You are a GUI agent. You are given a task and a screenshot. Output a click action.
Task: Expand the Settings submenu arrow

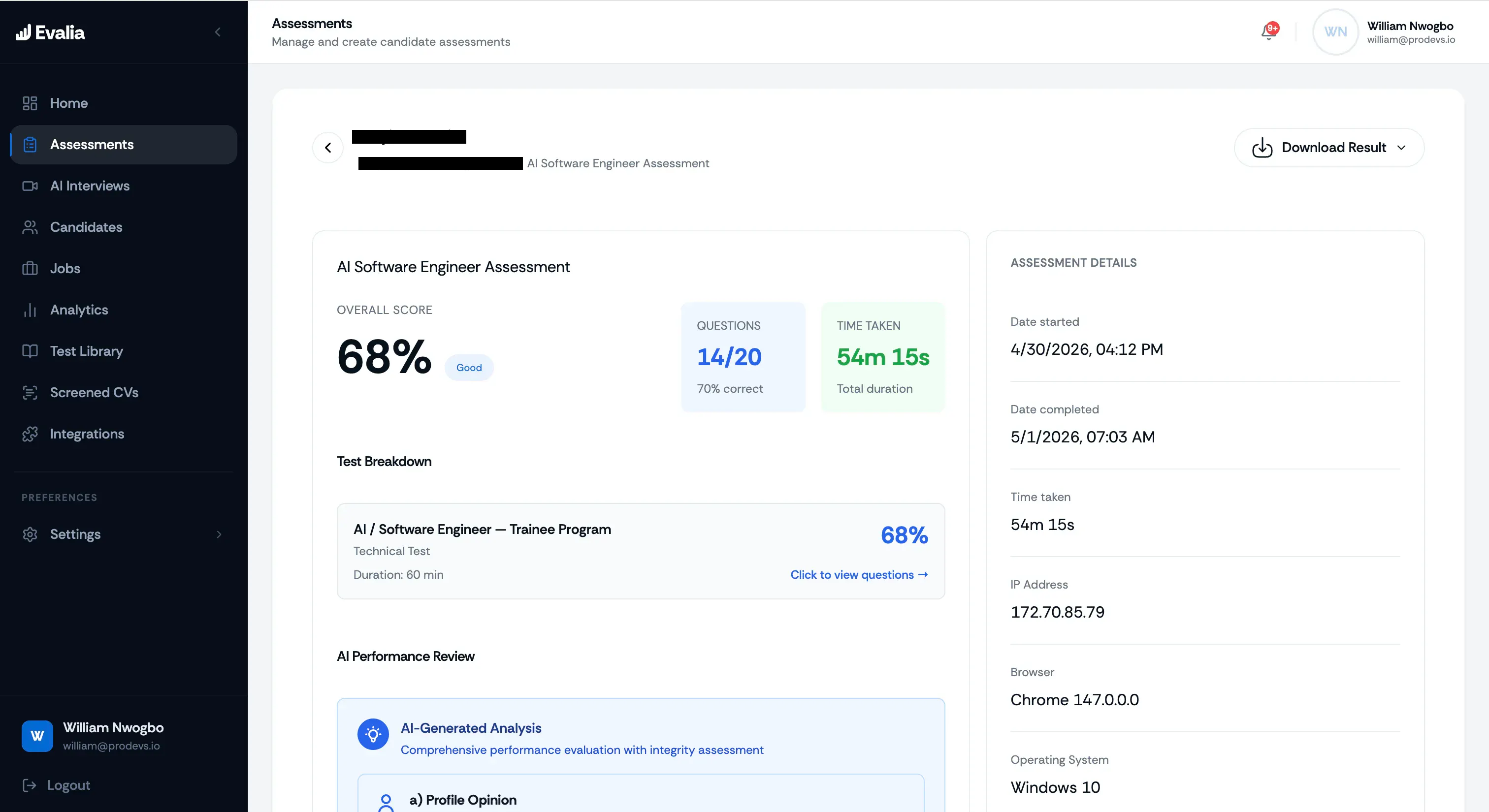click(219, 534)
